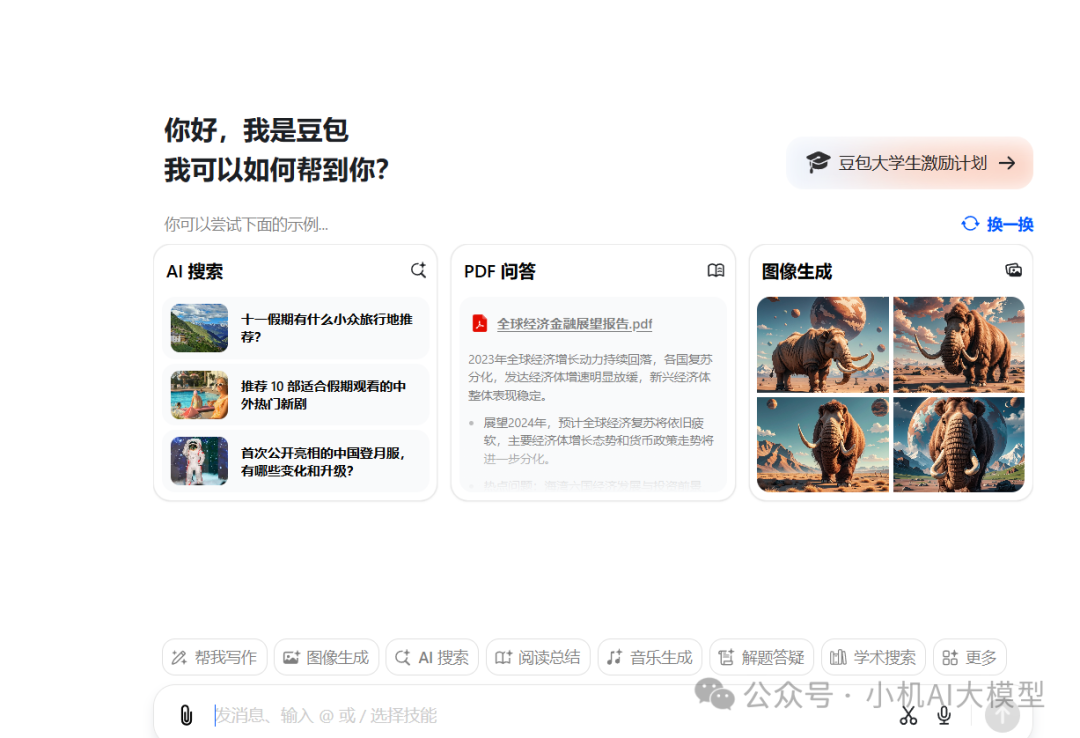Screen dimensions: 1080x738
Task: Open the 更多 skills menu
Action: [x=970, y=657]
